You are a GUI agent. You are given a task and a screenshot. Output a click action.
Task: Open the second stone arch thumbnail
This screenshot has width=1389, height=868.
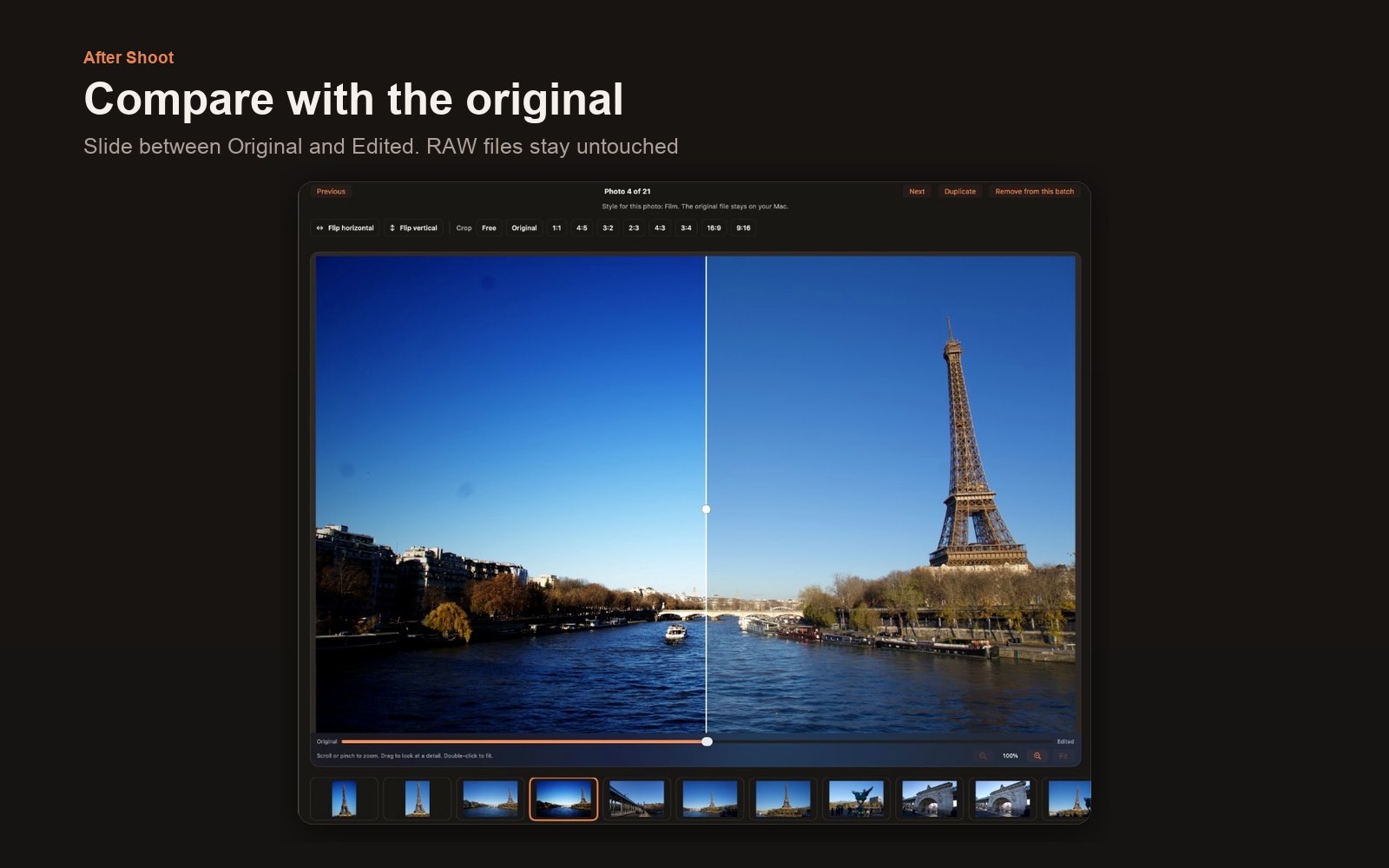(1002, 799)
